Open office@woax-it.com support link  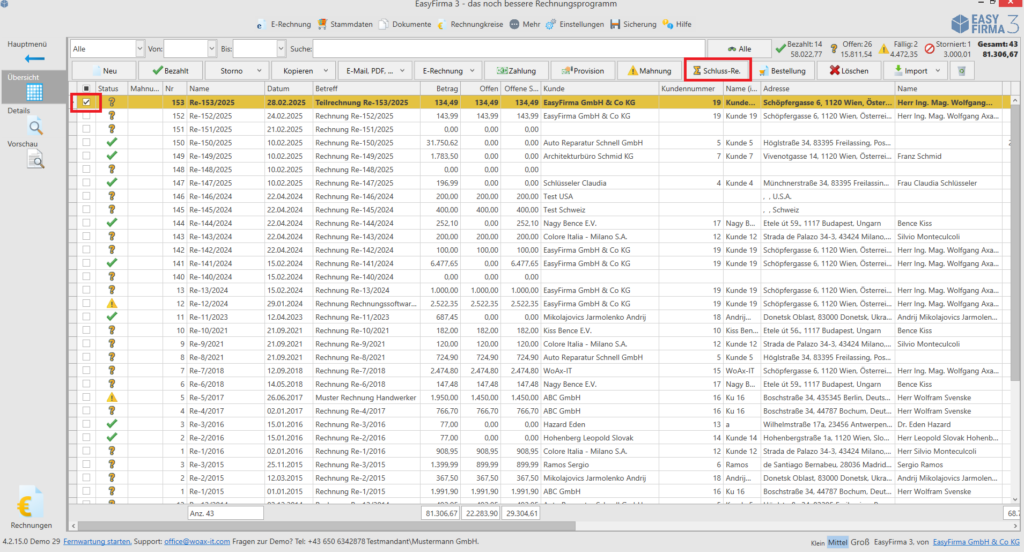tap(197, 542)
